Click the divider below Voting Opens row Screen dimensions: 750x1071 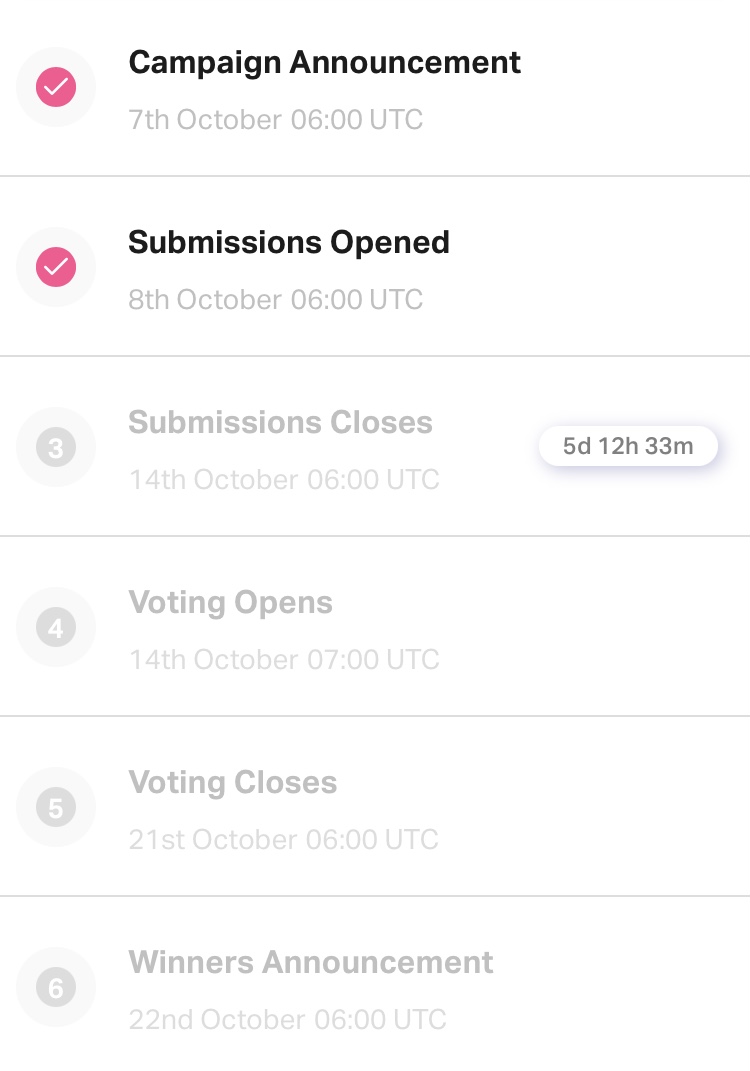pos(375,716)
